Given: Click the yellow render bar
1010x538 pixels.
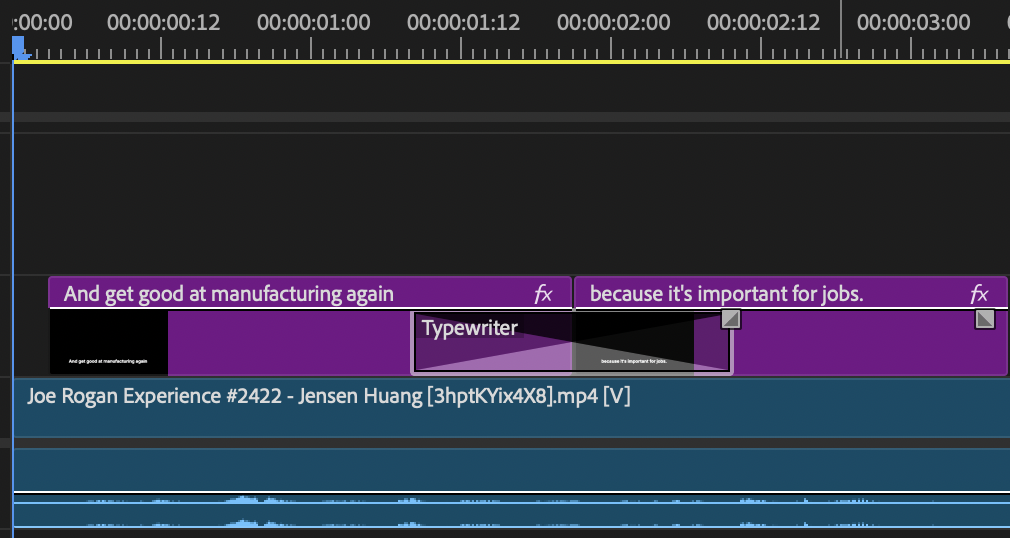Looking at the screenshot, I should 511,62.
